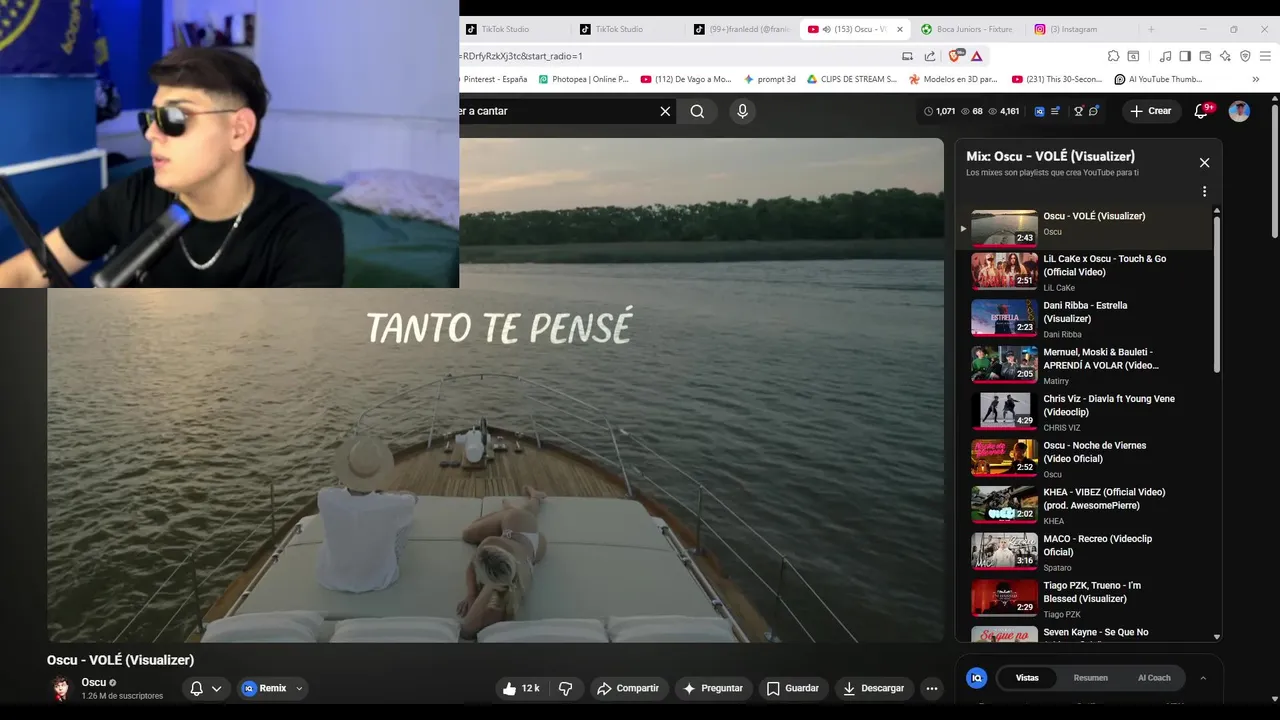Open more actions ellipsis under video

(931, 688)
